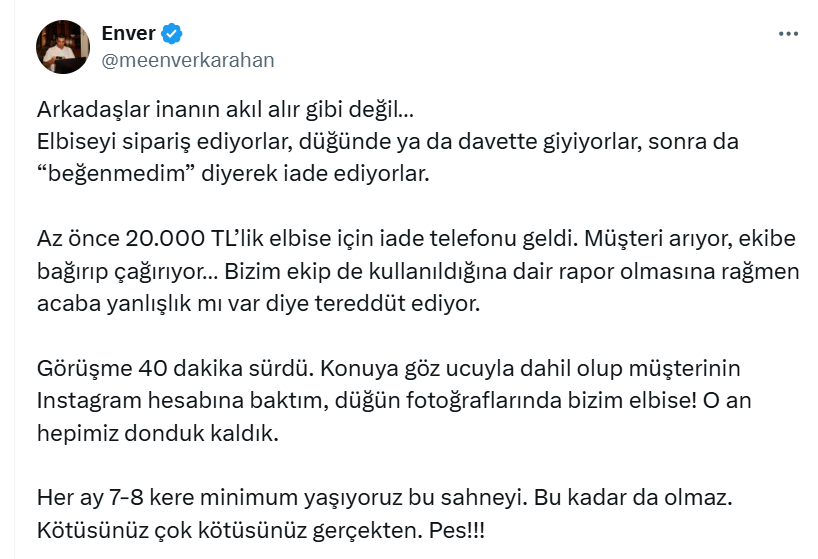This screenshot has height=559, width=818.
Task: Click the word "Instagram" in the tweet
Action: pyautogui.click(x=84, y=400)
